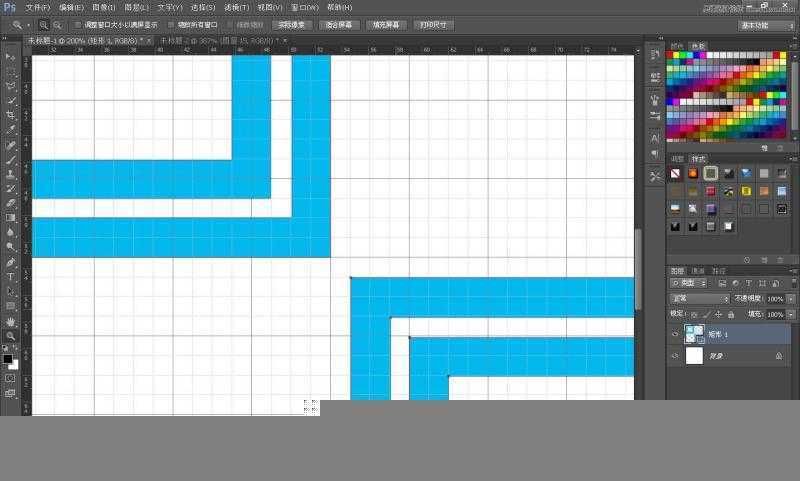
Task: Open the 不透明度 opacity slider arrow
Action: (791, 299)
